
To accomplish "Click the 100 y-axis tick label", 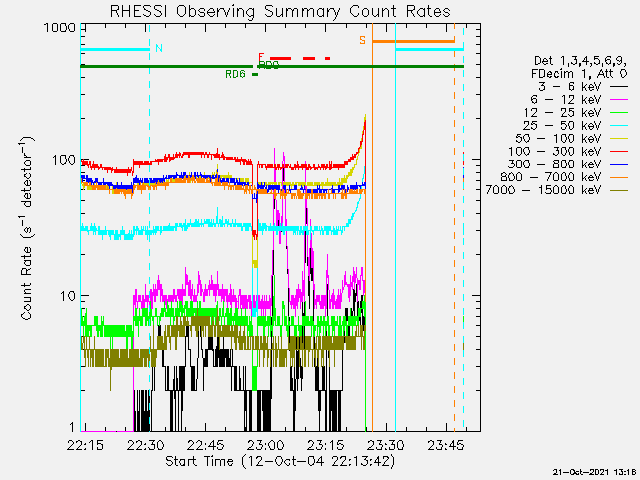I will [x=64, y=160].
